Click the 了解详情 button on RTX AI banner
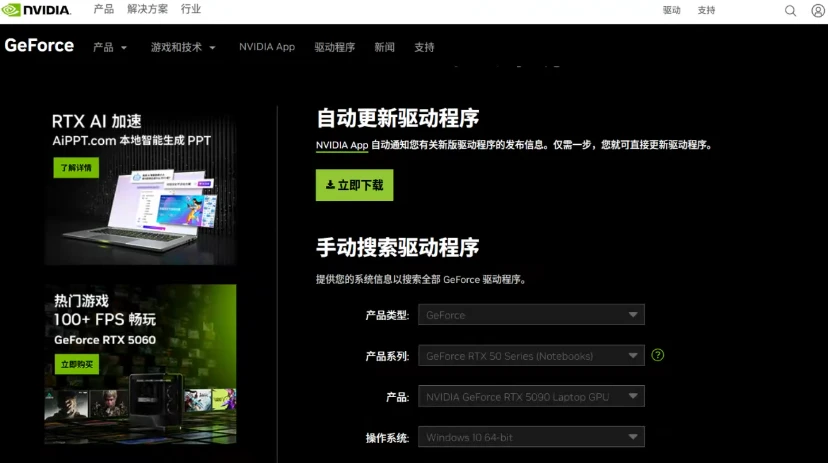Screen dimensions: 828x463 pyautogui.click(x=76, y=168)
